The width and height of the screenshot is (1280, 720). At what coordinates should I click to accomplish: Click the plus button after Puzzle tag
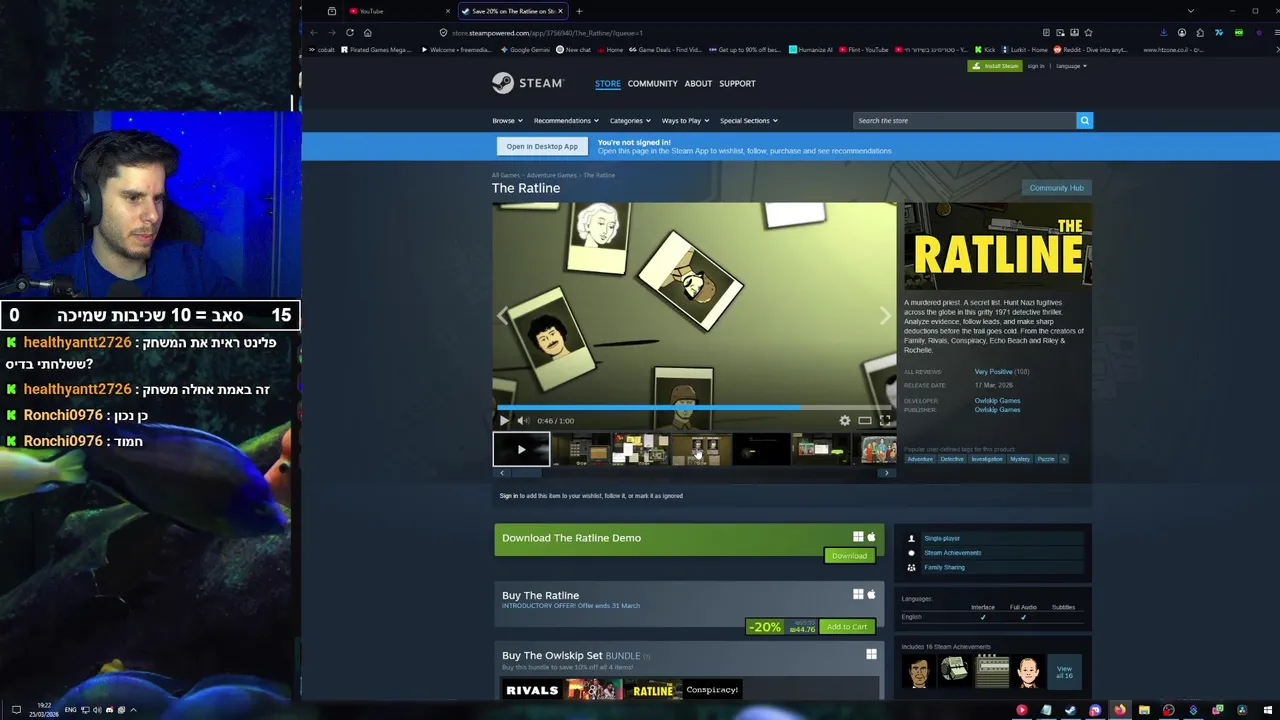tap(1063, 459)
